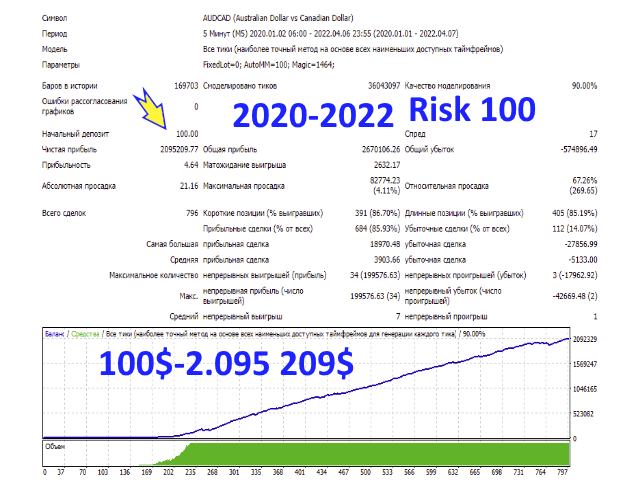Select the long positions value 405 (85.19%)
The width and height of the screenshot is (640, 480).
click(575, 213)
